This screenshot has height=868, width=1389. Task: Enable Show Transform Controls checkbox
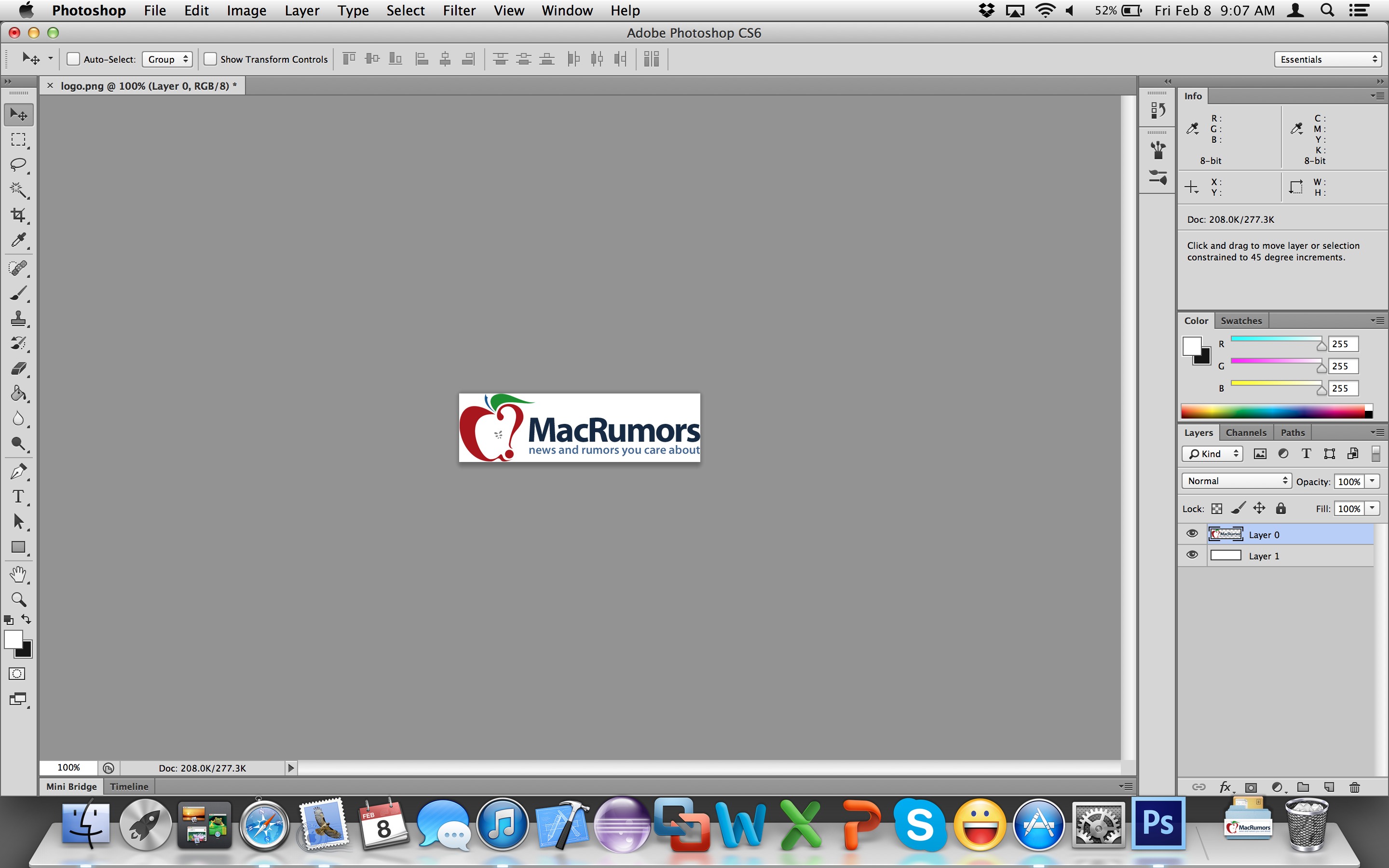[211, 59]
